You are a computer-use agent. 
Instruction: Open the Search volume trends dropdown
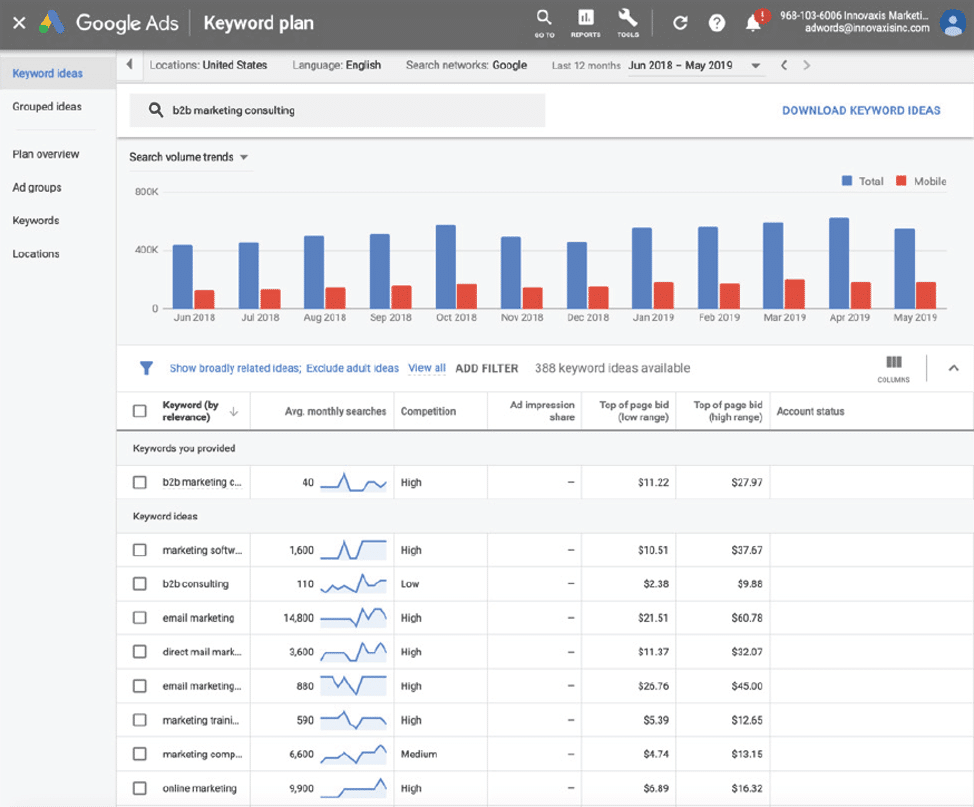pos(189,157)
